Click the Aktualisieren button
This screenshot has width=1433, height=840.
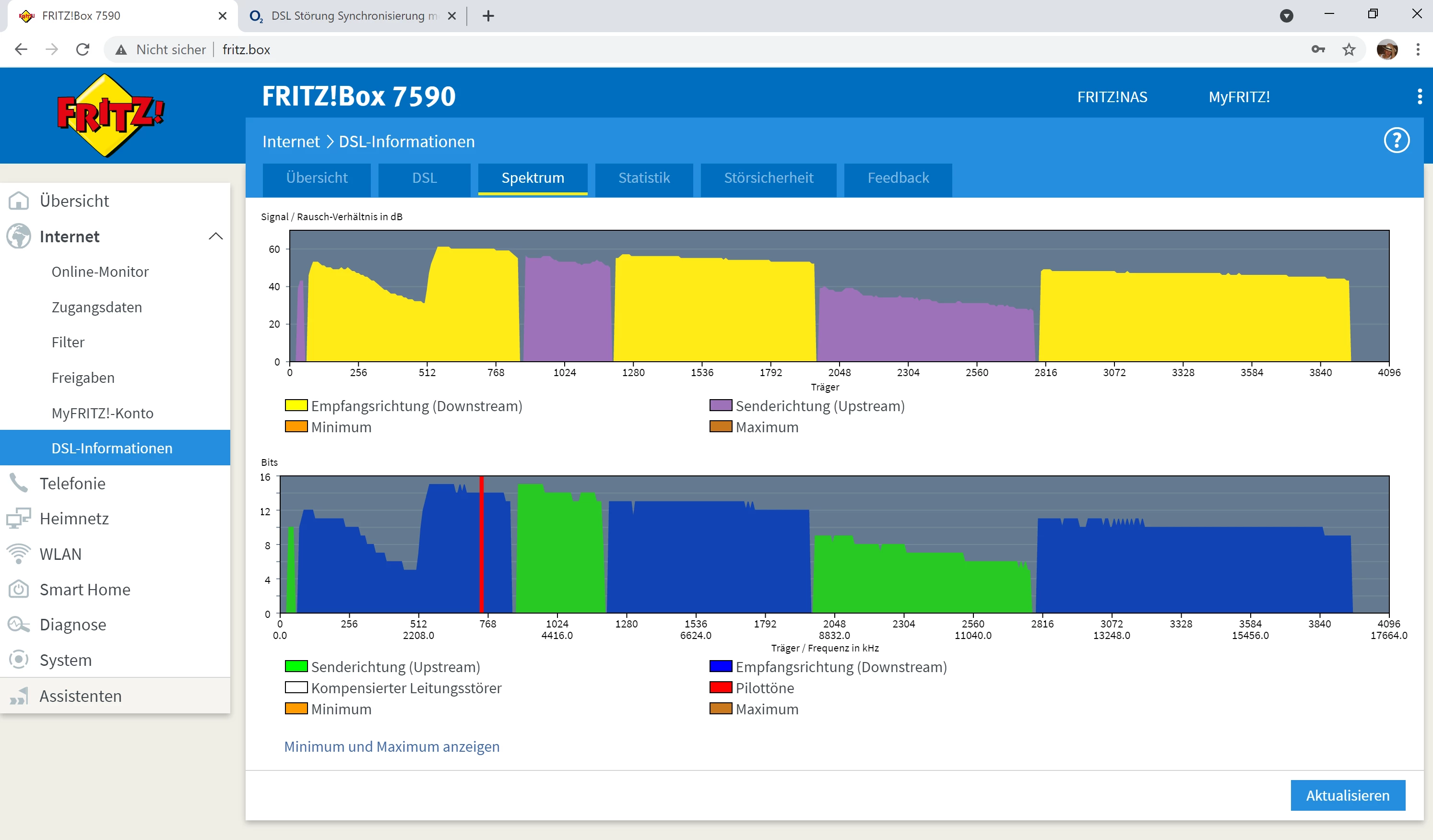(1347, 795)
